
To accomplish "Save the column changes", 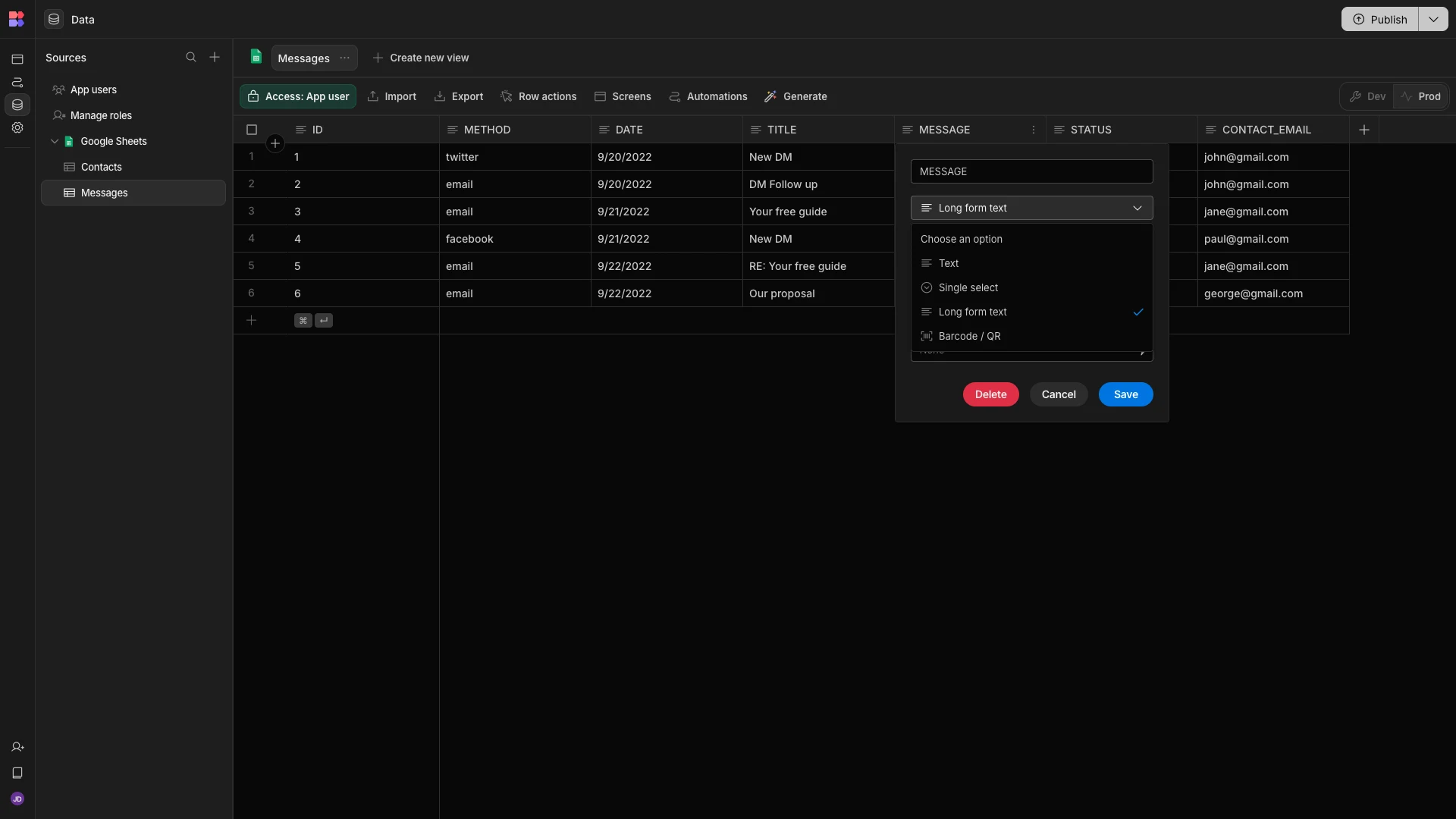I will (1125, 394).
